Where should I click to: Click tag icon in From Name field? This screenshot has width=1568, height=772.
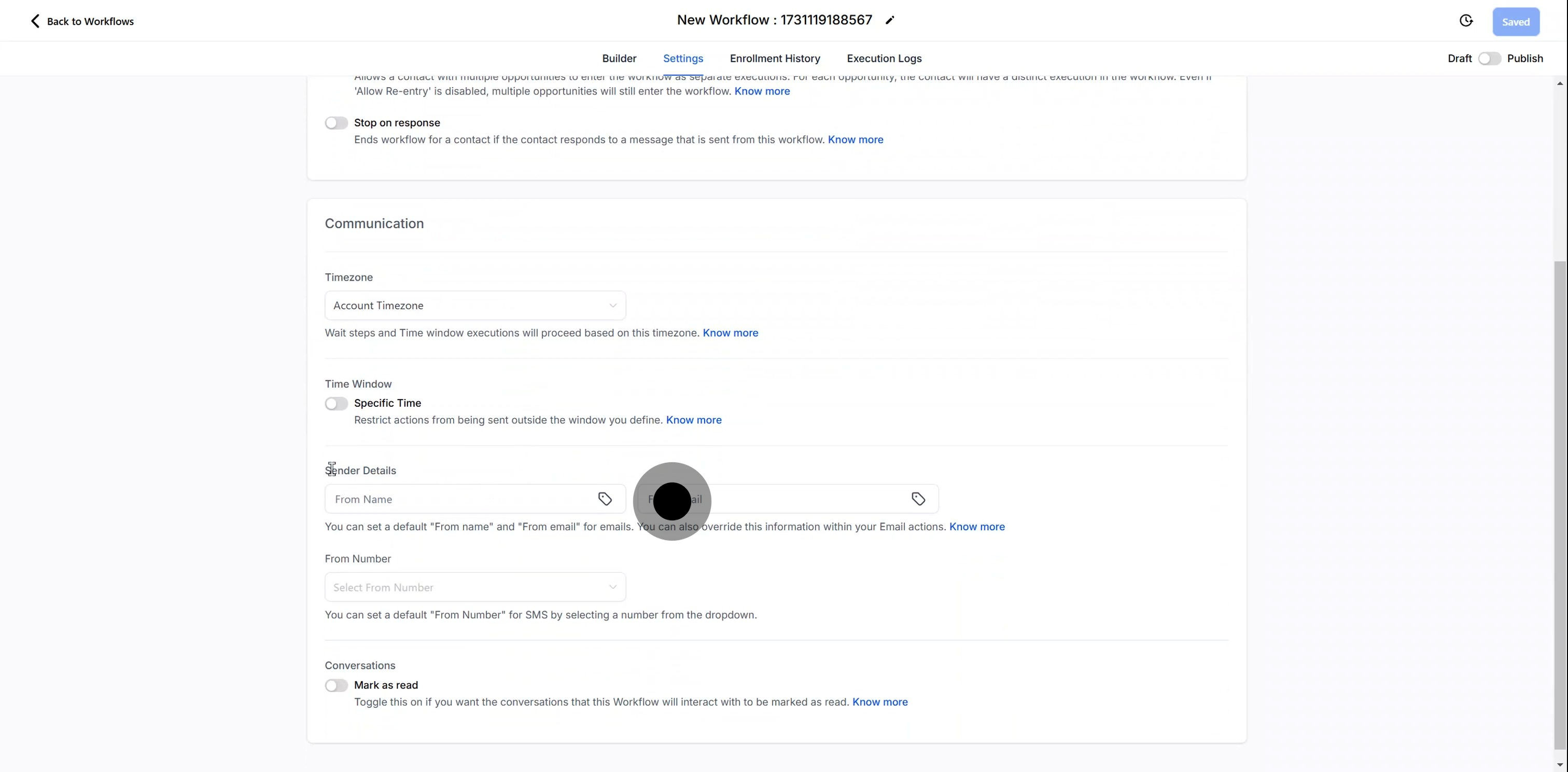[x=605, y=499]
